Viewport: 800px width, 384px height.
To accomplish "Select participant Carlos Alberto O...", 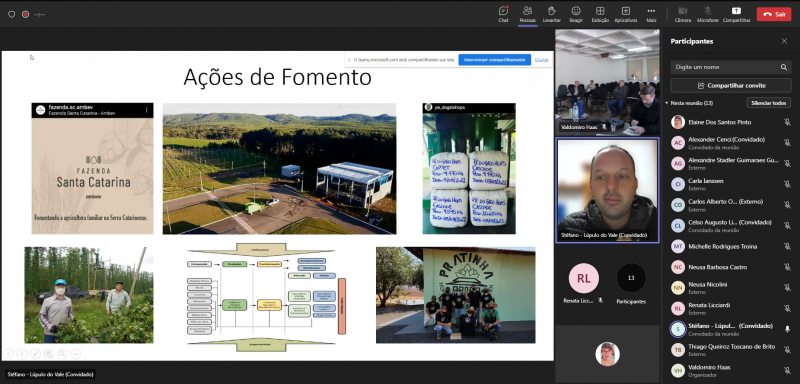I will coord(731,205).
